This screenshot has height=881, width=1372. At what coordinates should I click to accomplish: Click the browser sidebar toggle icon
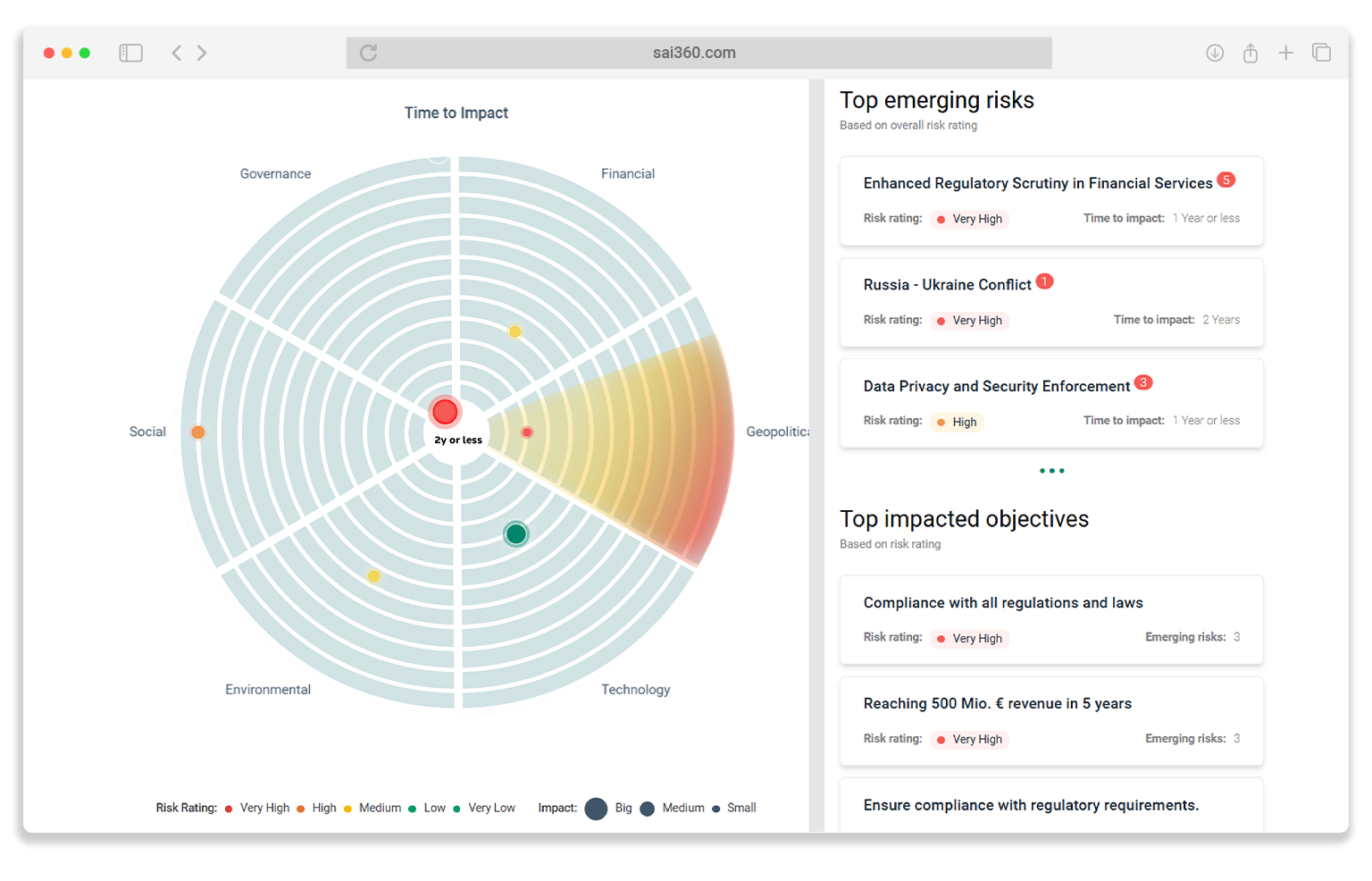[x=130, y=53]
